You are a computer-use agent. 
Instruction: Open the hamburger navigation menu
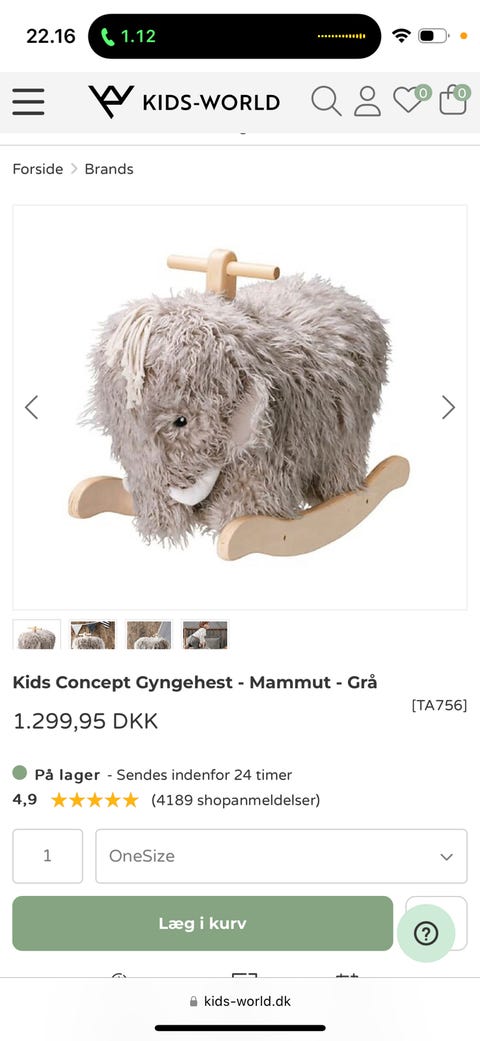[x=28, y=102]
